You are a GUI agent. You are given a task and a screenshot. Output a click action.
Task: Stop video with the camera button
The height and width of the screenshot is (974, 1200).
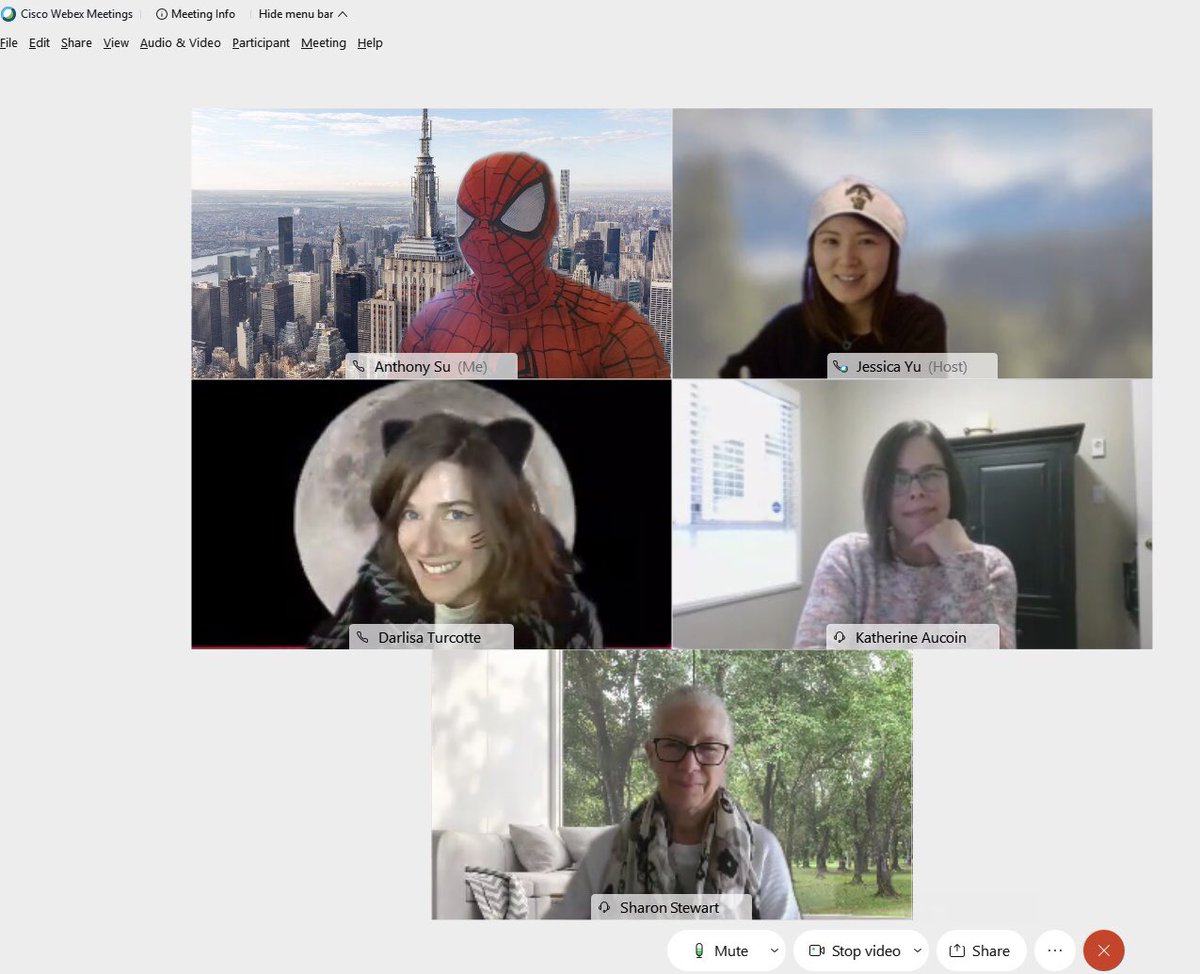[853, 950]
